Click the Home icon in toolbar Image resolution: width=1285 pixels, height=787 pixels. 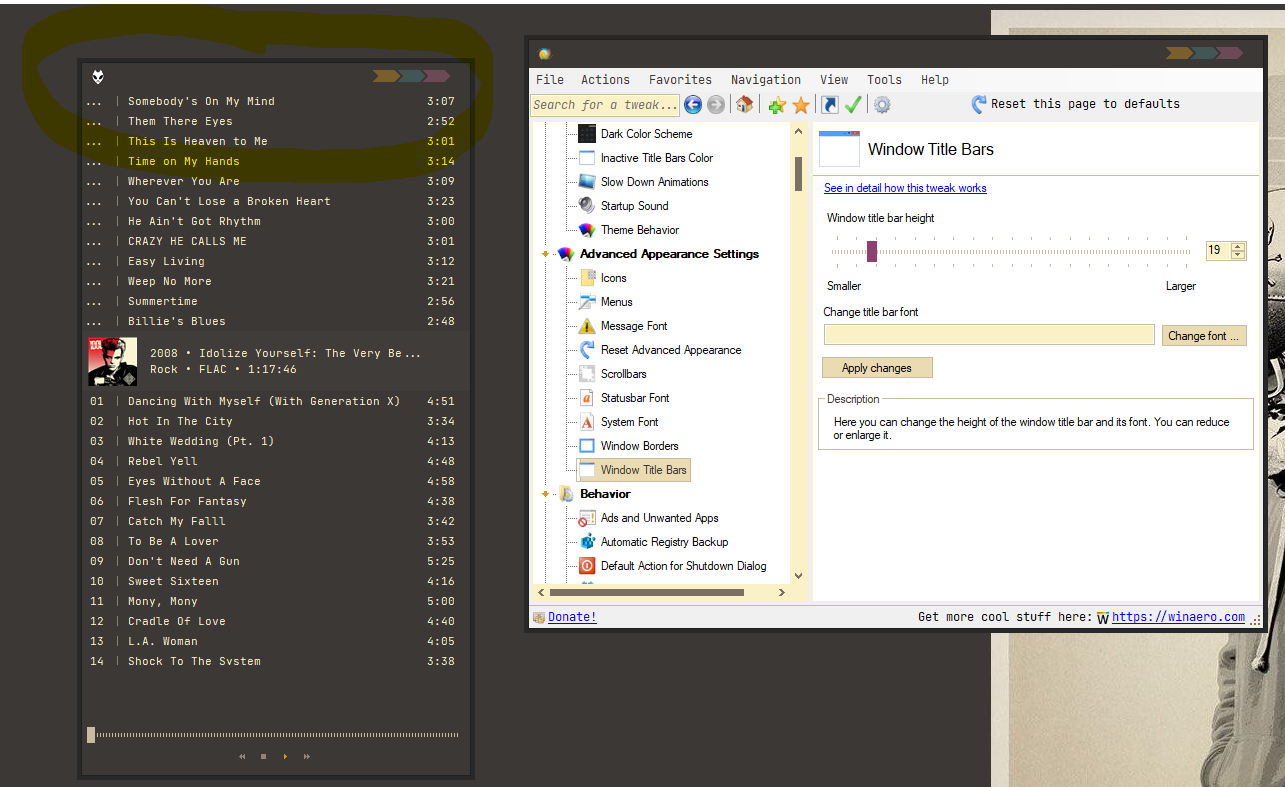[744, 105]
